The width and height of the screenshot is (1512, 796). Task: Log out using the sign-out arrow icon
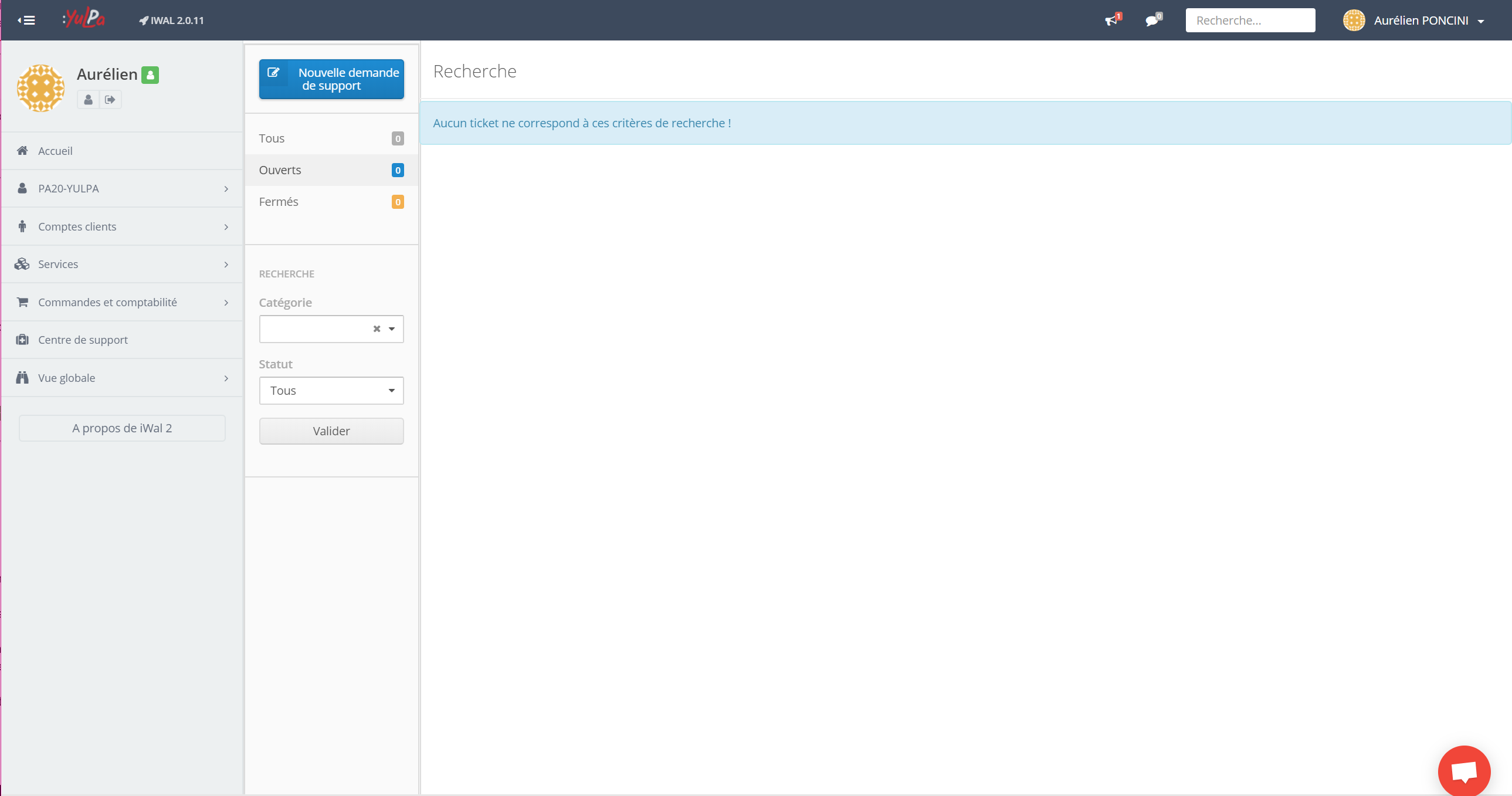coord(110,99)
